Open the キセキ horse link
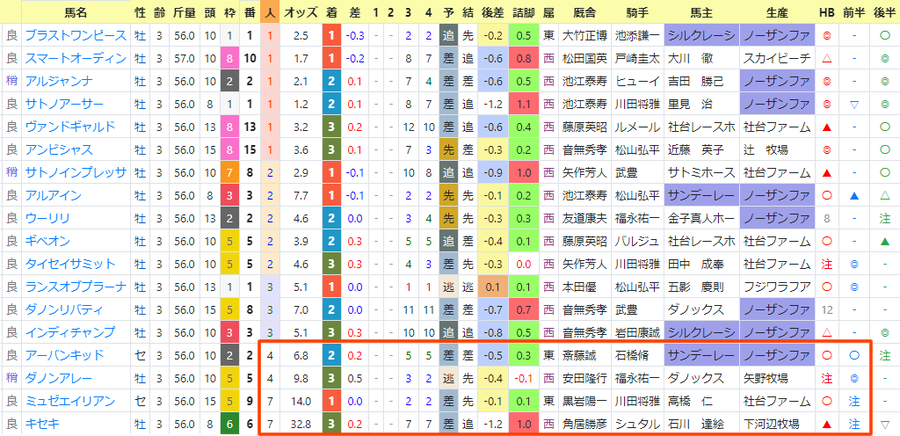 (x=42, y=424)
